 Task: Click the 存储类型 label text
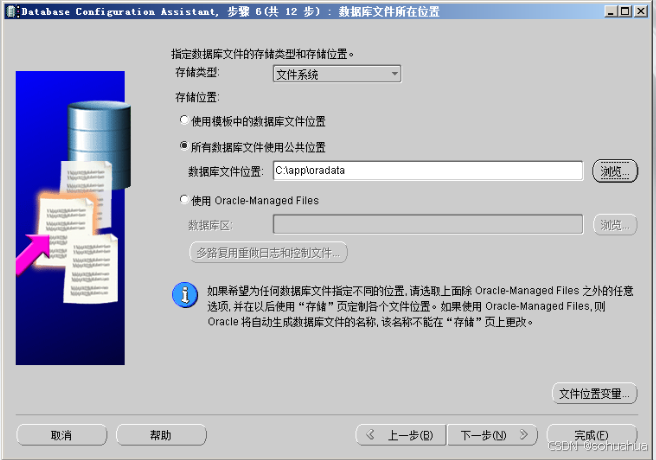(x=197, y=72)
